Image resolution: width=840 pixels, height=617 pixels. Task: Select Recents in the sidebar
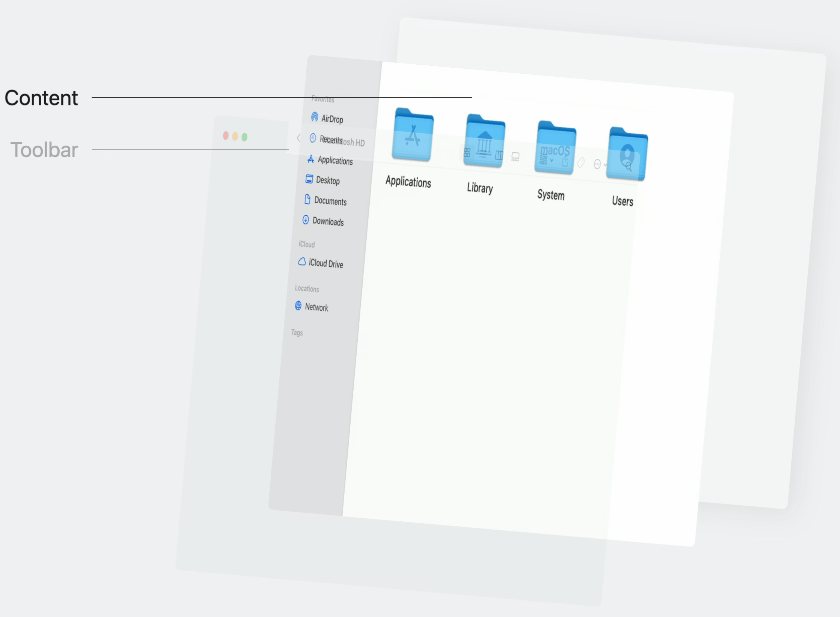pyautogui.click(x=326, y=139)
